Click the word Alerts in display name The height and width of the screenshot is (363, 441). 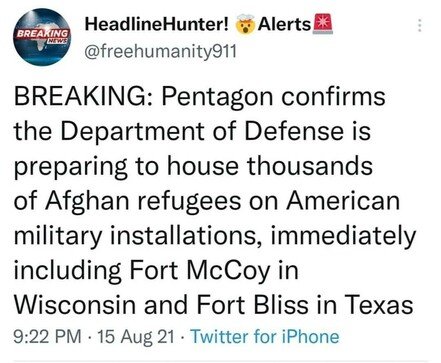tap(284, 24)
